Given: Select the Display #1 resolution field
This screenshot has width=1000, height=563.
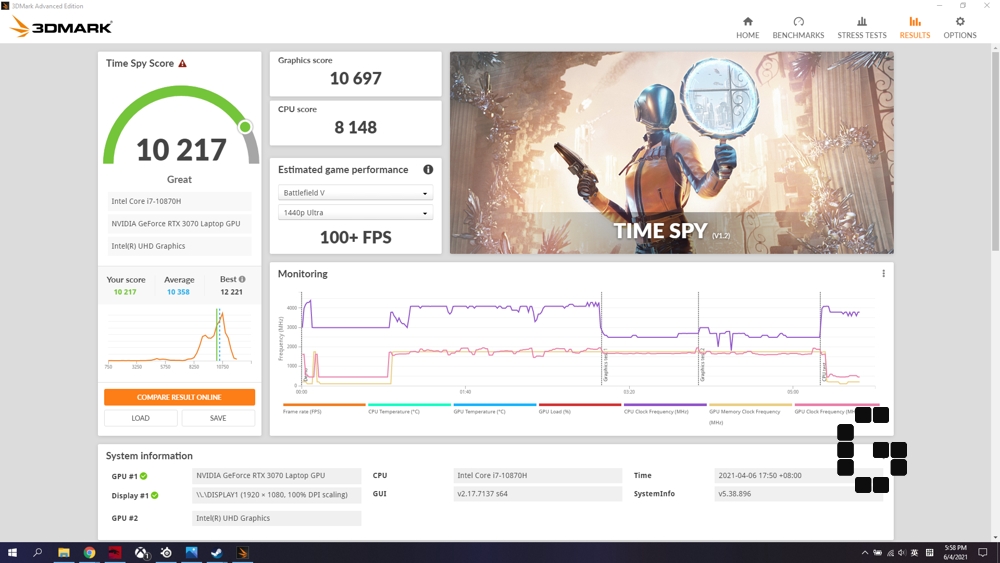Looking at the screenshot, I should pyautogui.click(x=276, y=495).
